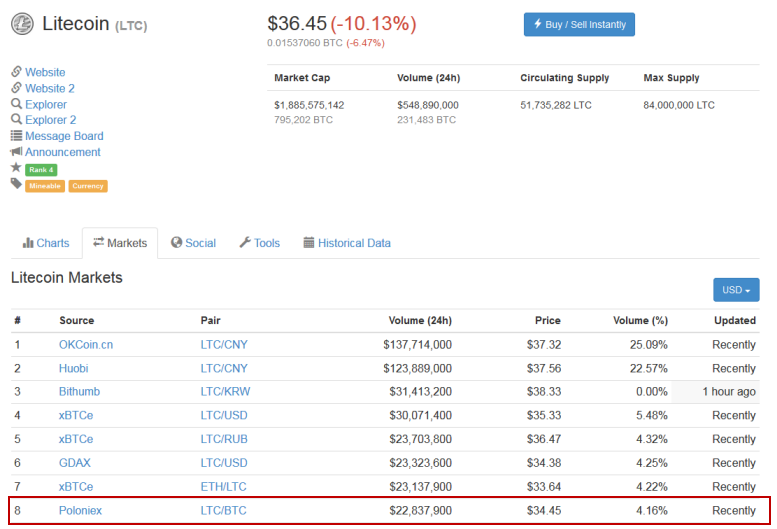
Task: Select the Markets tab
Action: pos(120,243)
